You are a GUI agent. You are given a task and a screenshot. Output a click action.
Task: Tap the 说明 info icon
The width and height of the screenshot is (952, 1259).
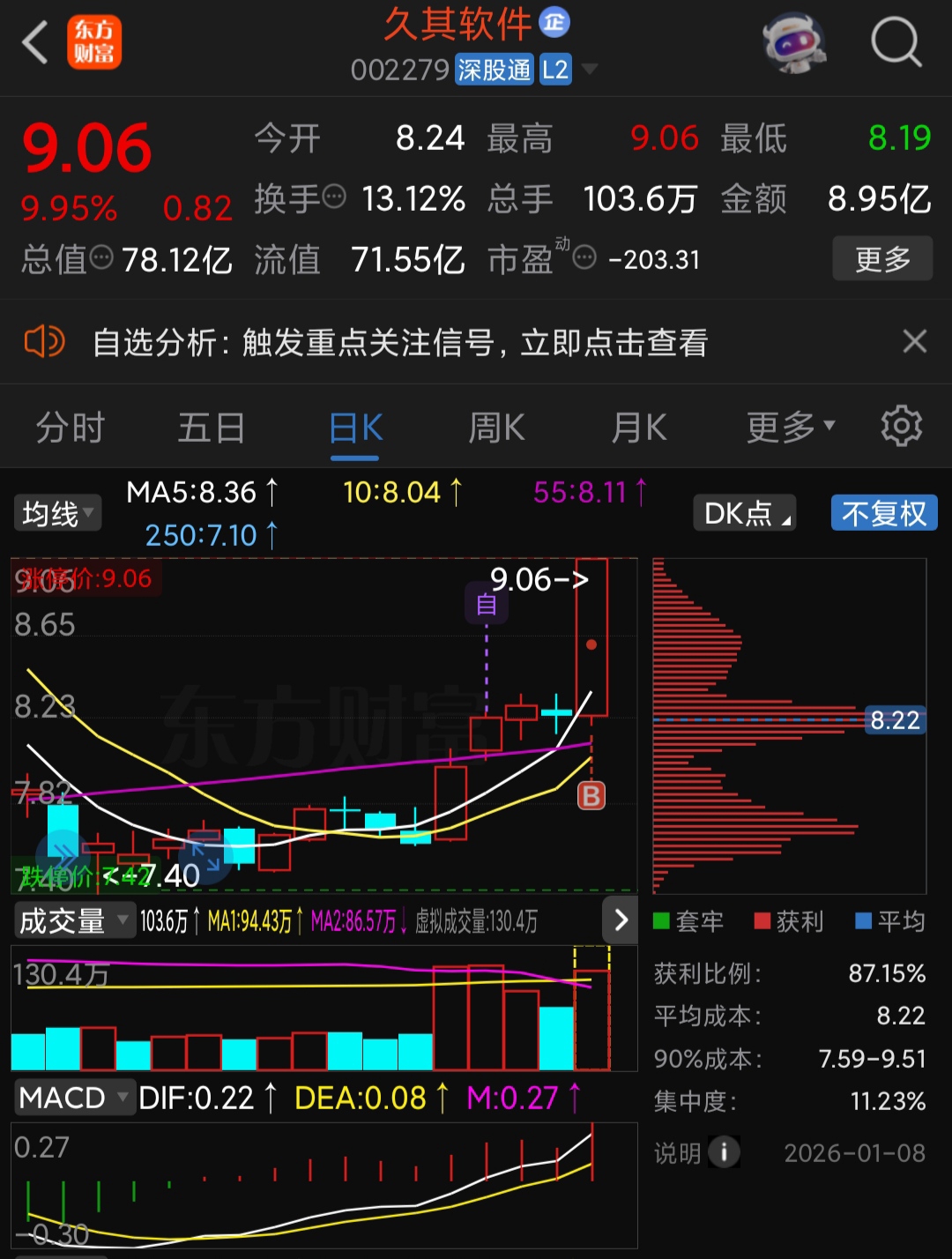point(724,1152)
